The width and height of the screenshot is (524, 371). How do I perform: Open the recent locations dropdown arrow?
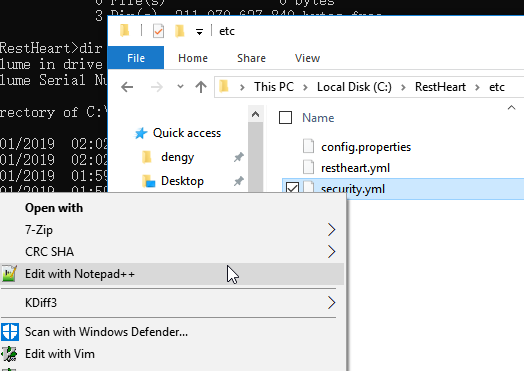coord(180,87)
